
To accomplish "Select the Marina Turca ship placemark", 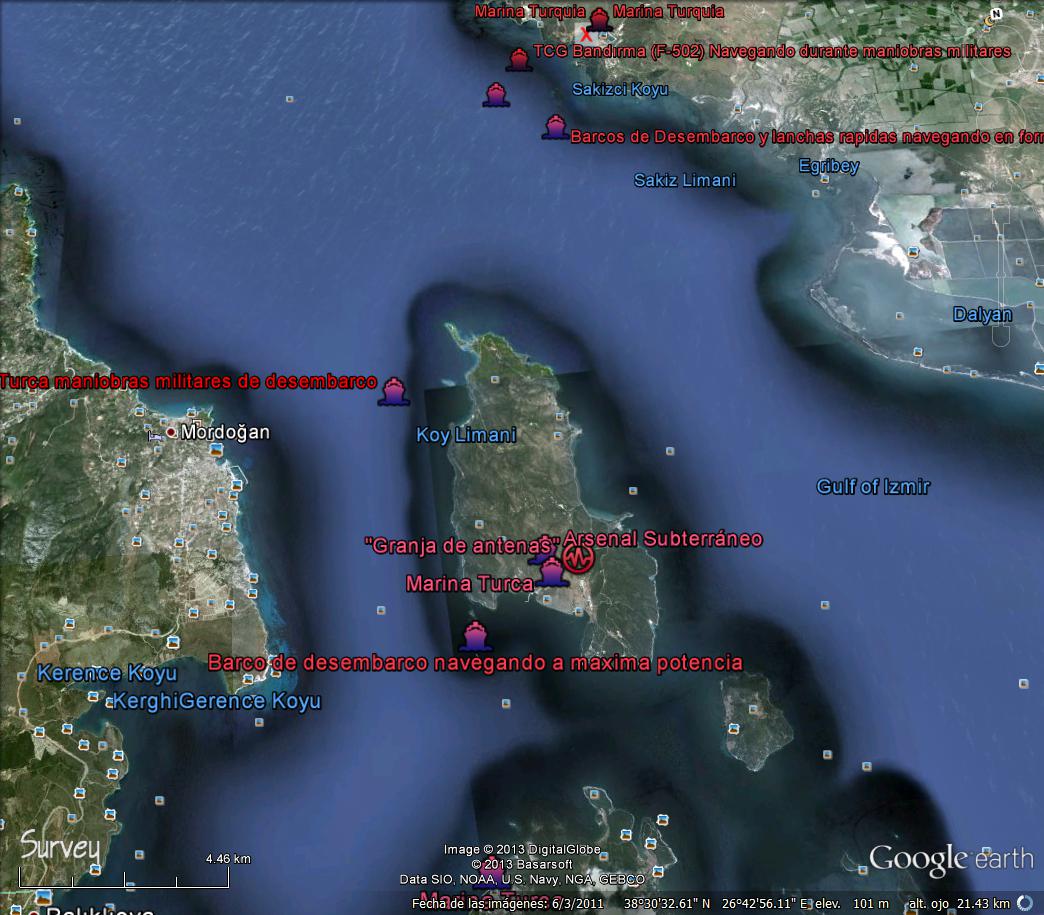I will coord(551,573).
